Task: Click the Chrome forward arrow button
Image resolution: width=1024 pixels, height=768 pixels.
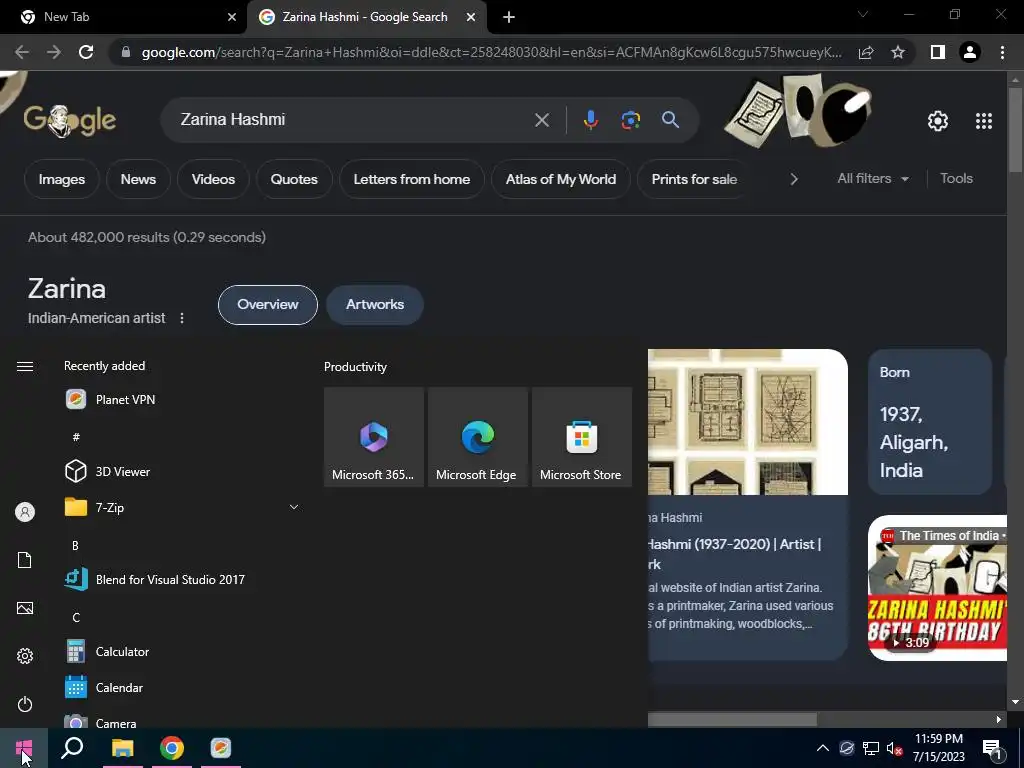Action: (x=54, y=52)
